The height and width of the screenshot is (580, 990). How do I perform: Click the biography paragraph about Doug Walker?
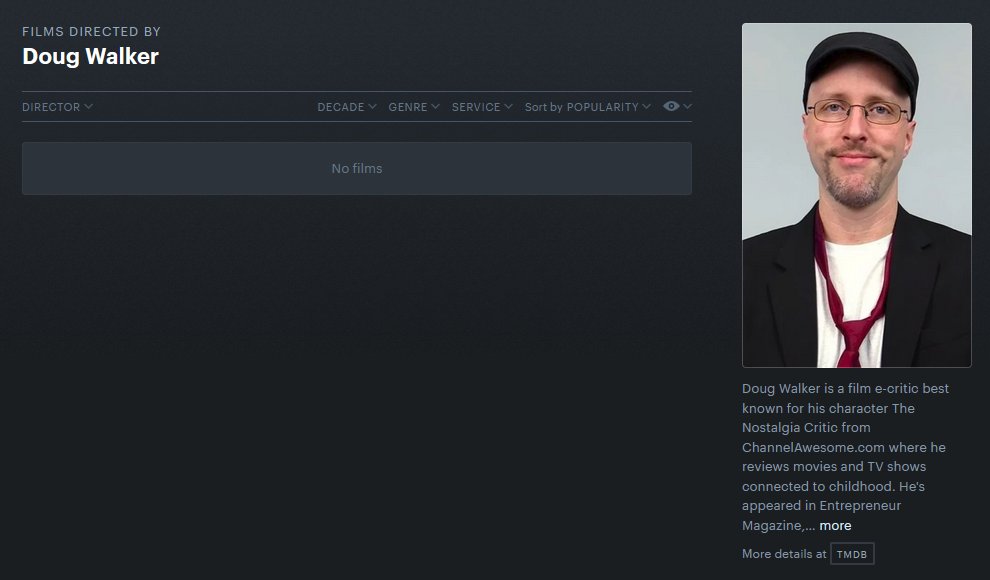(x=846, y=456)
